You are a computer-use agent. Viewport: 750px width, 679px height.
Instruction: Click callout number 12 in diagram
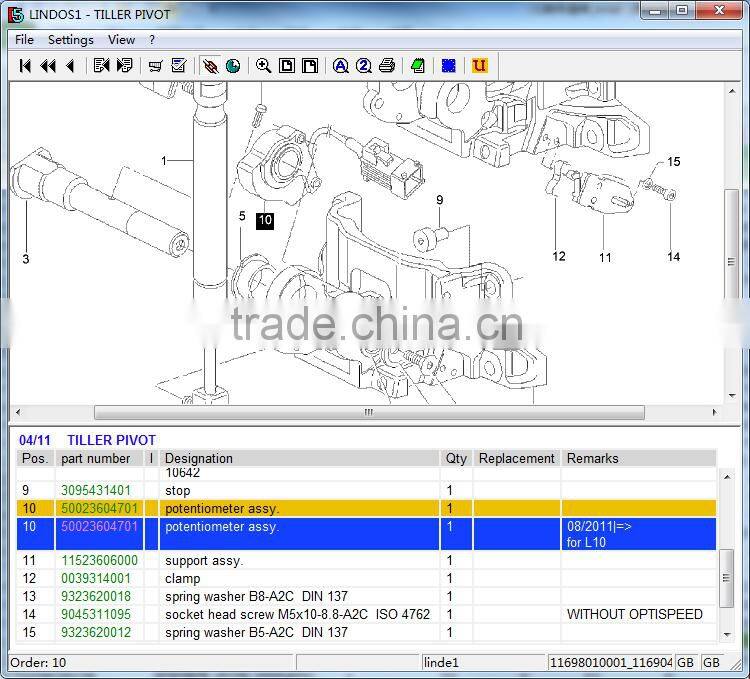pos(559,256)
